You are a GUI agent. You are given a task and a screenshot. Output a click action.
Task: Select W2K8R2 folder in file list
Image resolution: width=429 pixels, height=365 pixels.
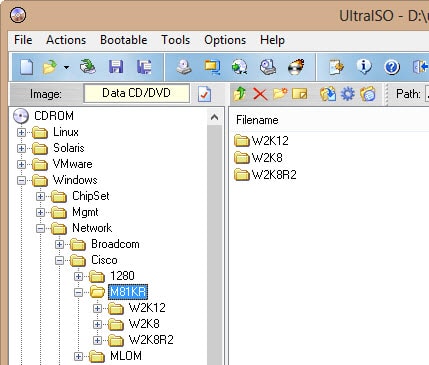click(265, 174)
